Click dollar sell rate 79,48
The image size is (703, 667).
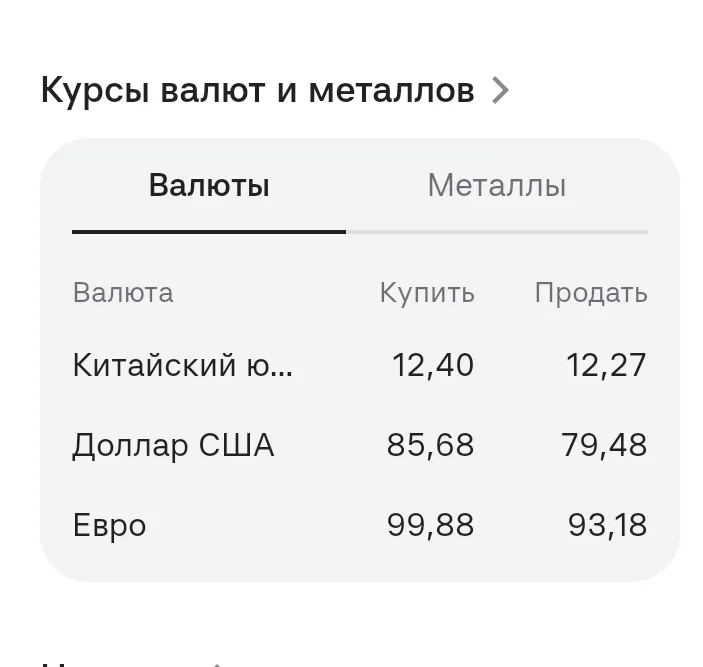(x=604, y=445)
